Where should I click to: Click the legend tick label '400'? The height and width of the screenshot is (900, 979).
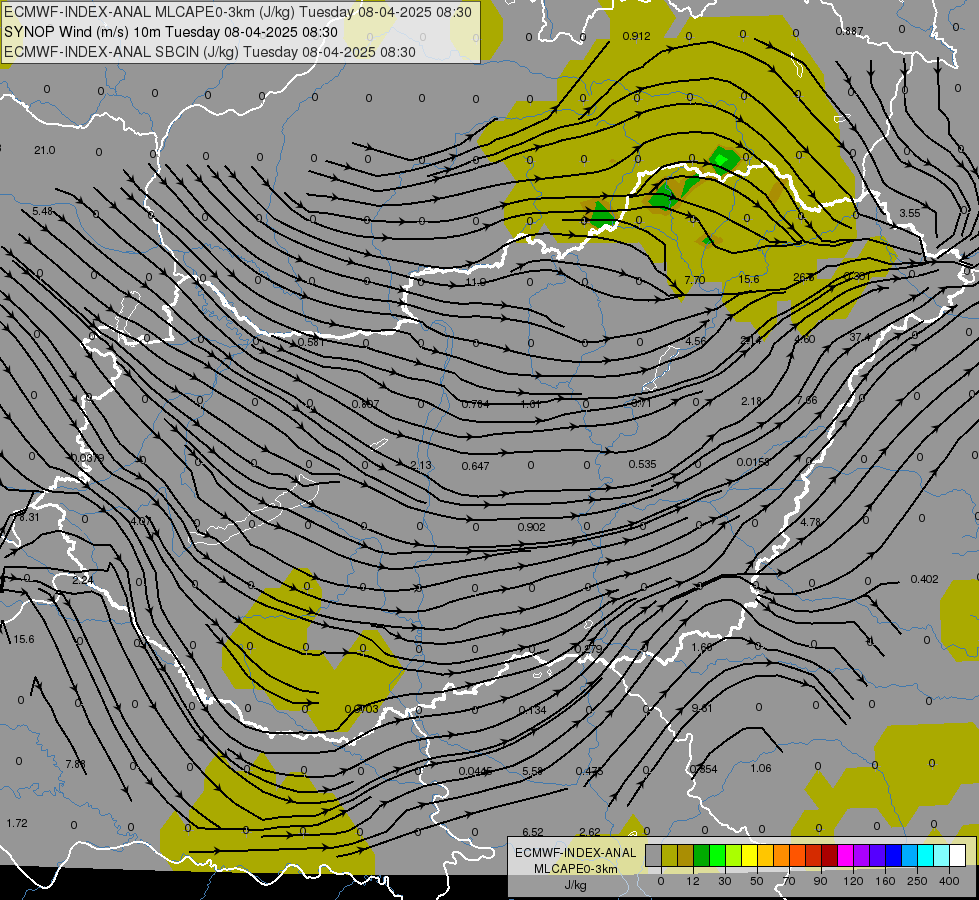[x=948, y=881]
